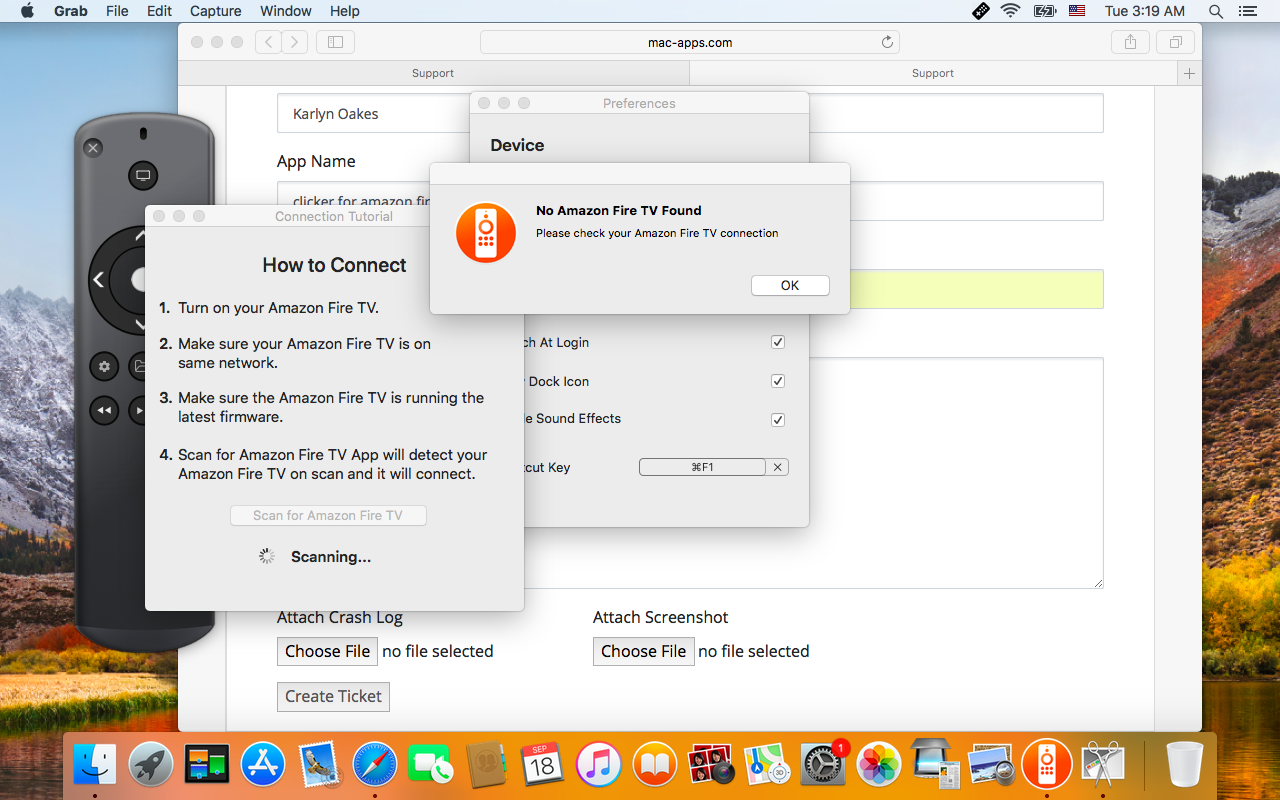Clear the ⌘F1 shortcut with the X button

778,467
